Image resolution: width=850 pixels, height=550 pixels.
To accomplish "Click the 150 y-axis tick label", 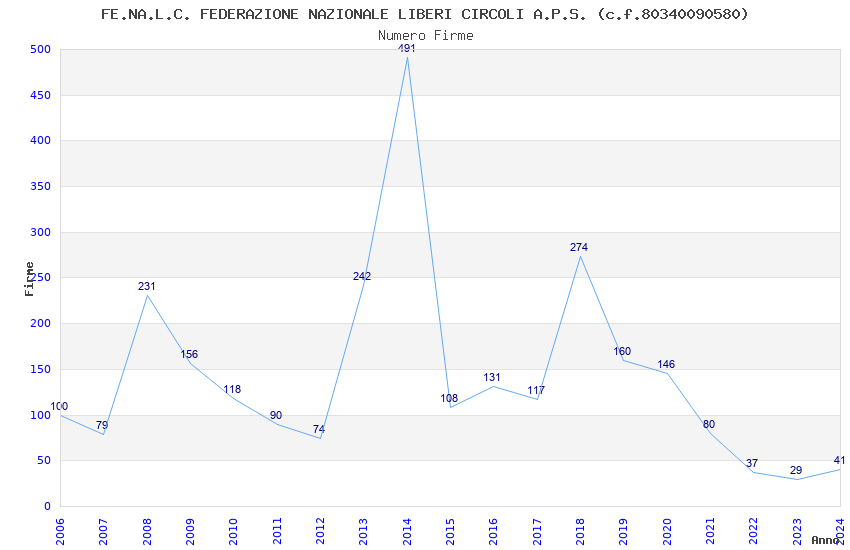I will coord(41,370).
